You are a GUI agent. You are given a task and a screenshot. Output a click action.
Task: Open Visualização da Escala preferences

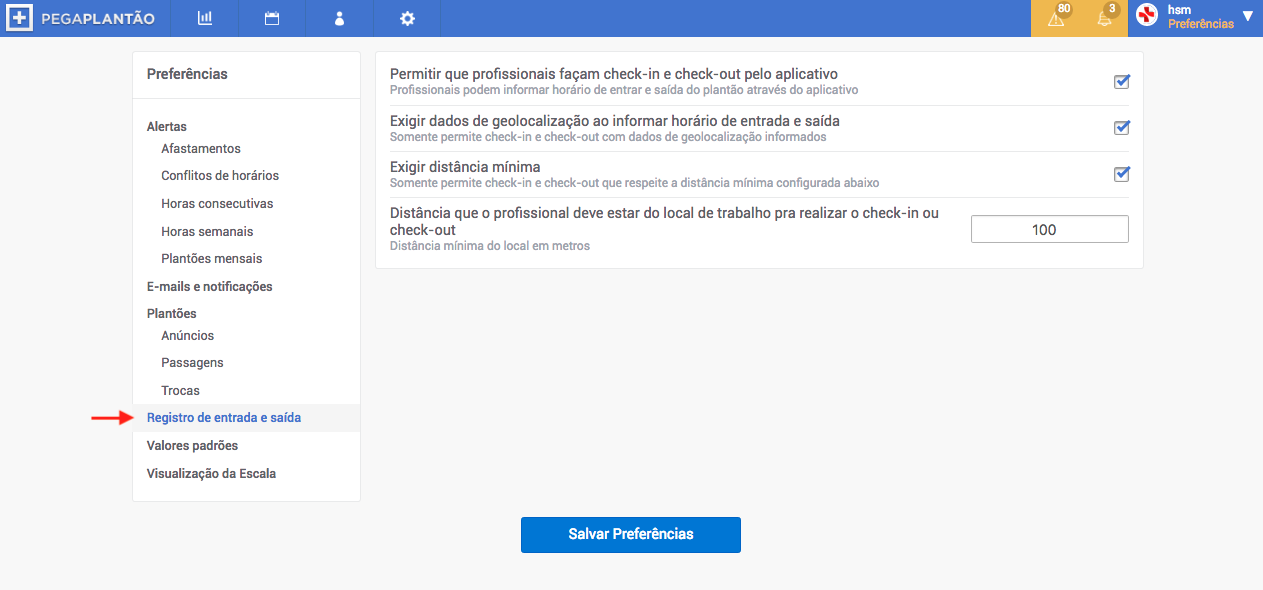point(211,473)
